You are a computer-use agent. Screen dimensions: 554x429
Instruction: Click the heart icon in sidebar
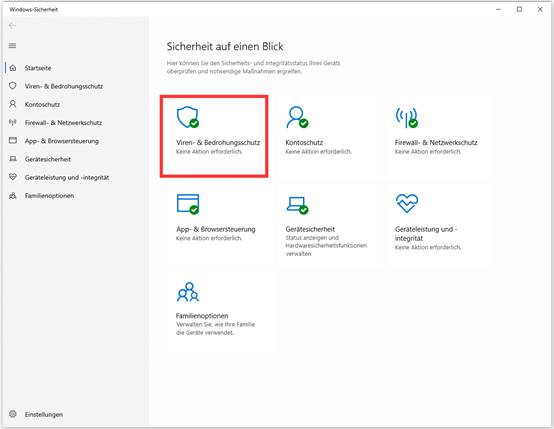point(13,177)
